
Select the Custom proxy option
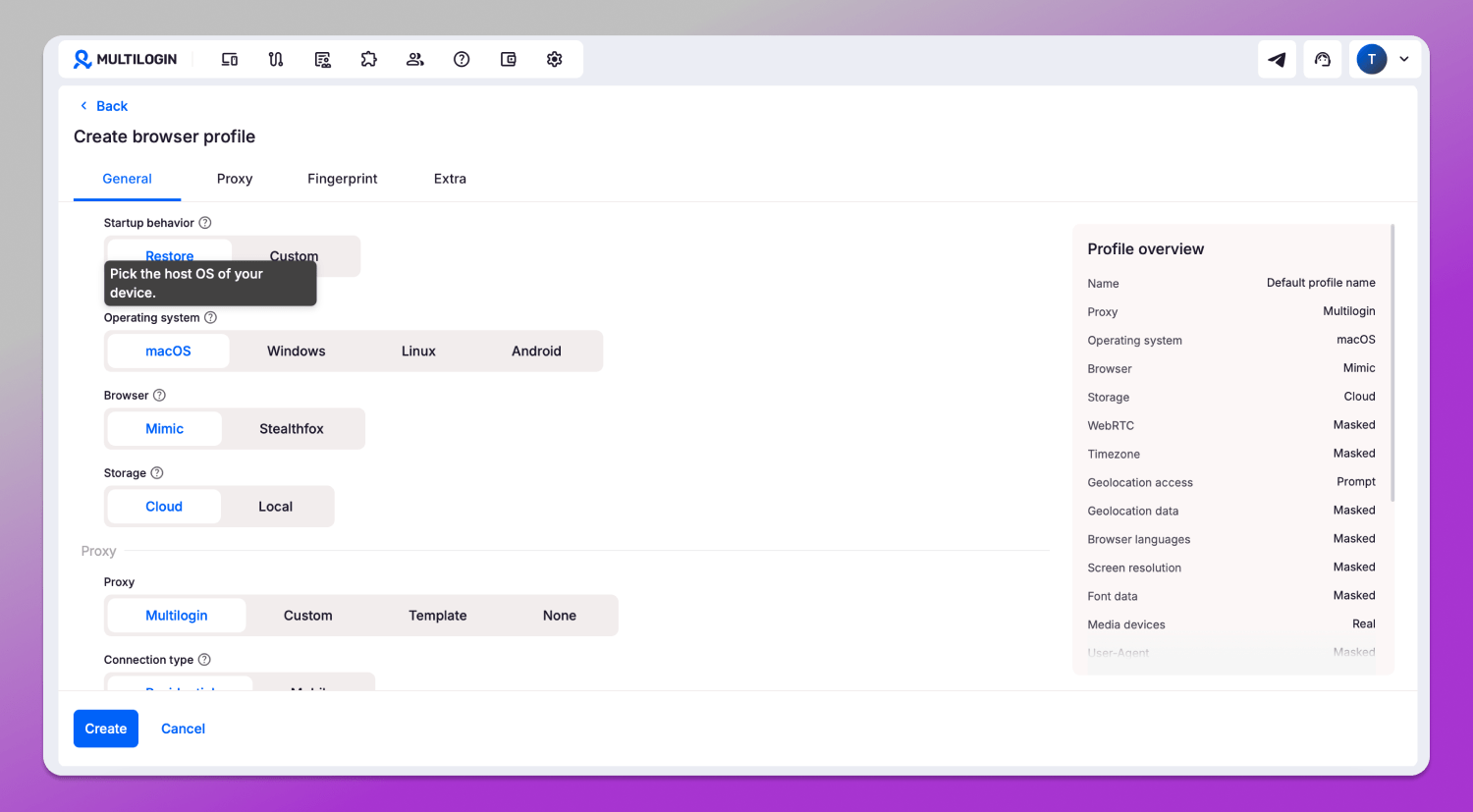tap(308, 616)
